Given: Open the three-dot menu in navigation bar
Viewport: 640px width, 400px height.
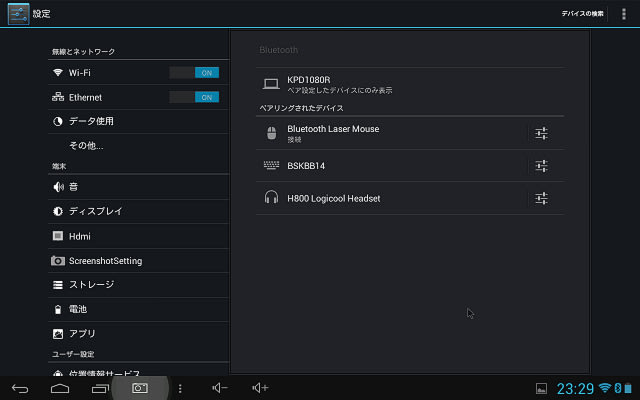Looking at the screenshot, I should tap(180, 388).
